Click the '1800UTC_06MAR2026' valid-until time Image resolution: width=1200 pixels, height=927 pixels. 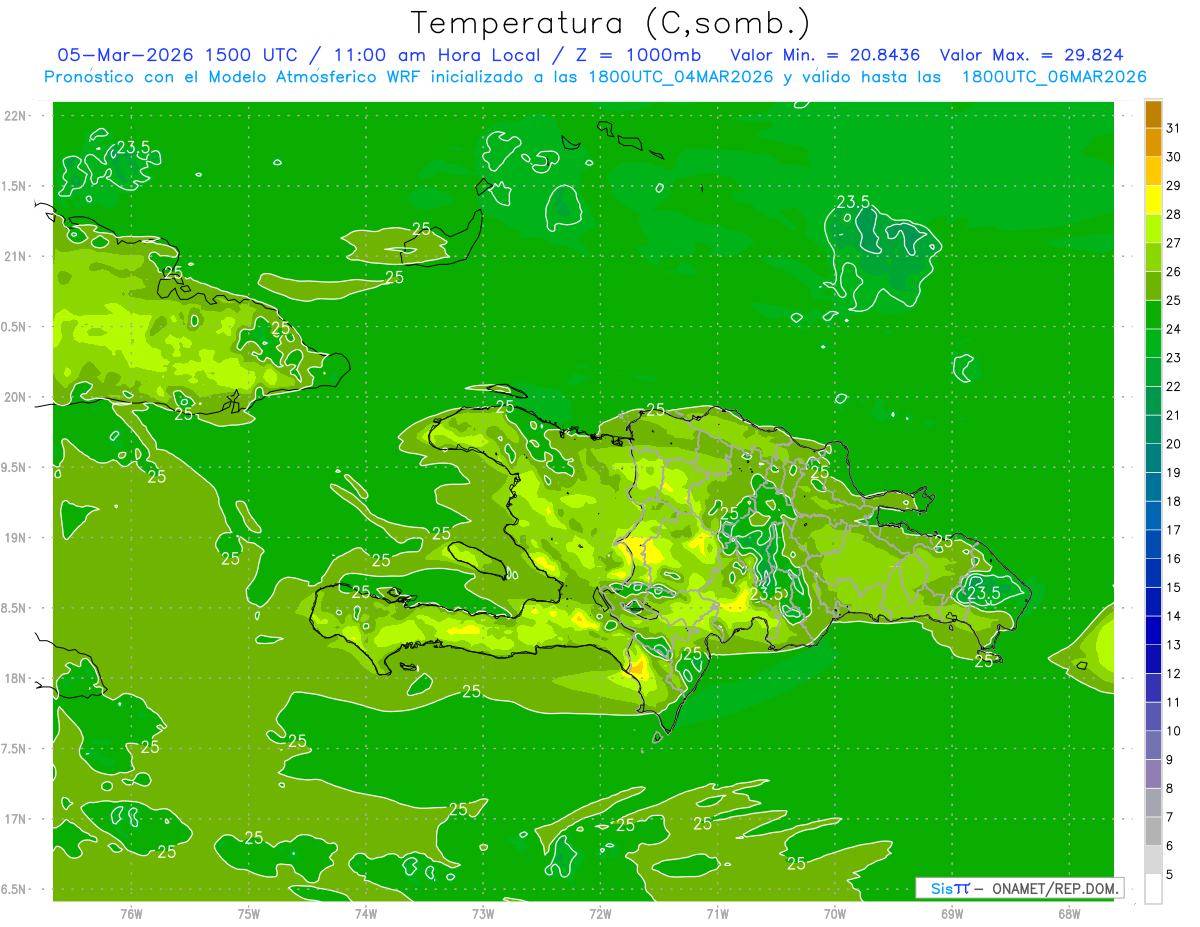(x=1054, y=77)
